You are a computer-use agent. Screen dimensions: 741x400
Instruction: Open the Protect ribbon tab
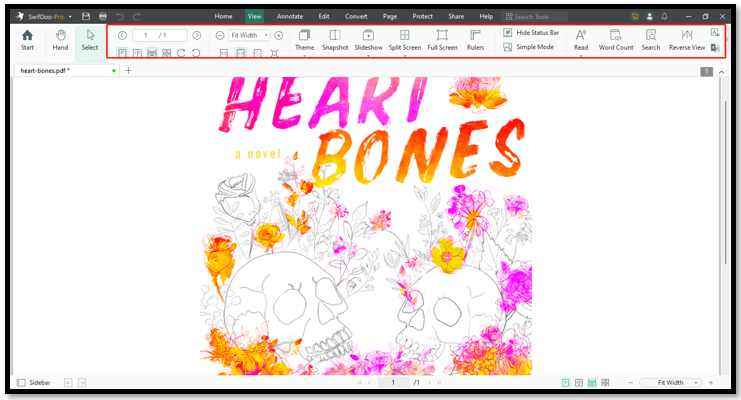422,16
